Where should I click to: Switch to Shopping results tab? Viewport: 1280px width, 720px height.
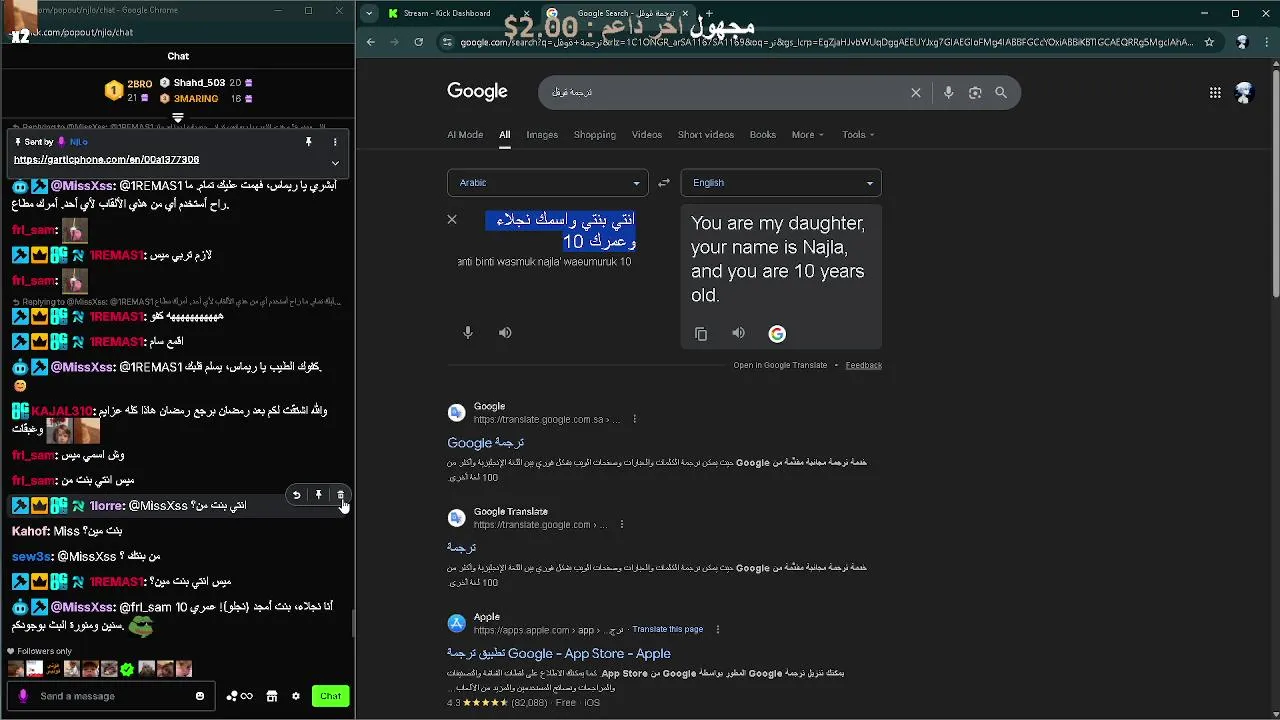tap(595, 134)
